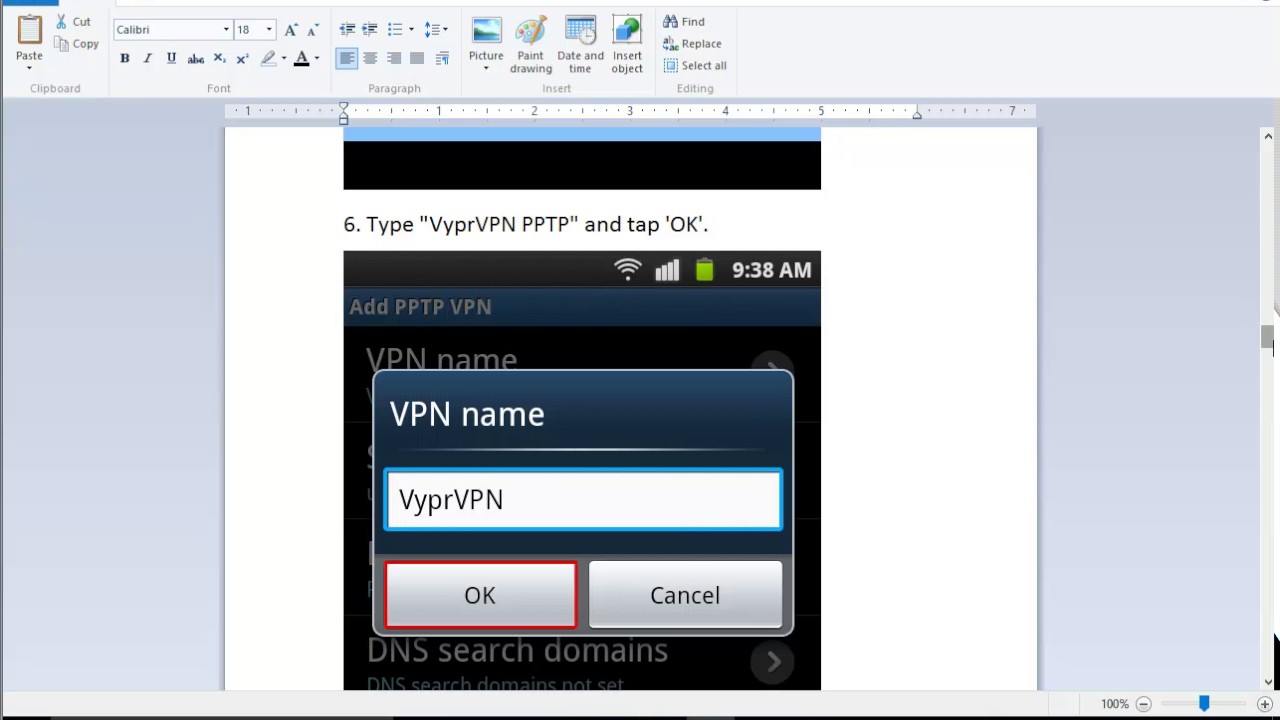Align text to the right
This screenshot has height=720, width=1280.
coord(394,59)
